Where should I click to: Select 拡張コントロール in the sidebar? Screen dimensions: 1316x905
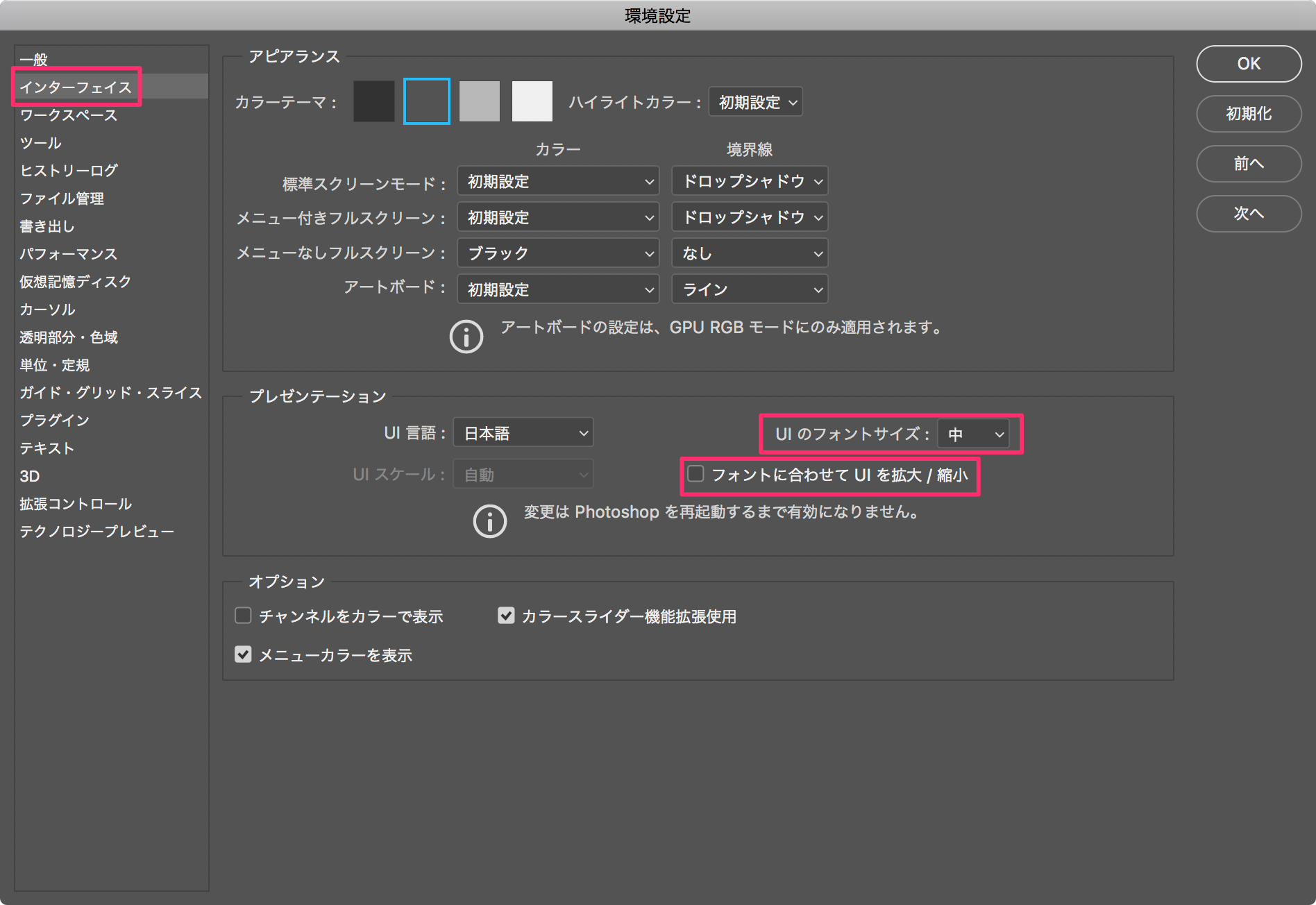(111, 503)
